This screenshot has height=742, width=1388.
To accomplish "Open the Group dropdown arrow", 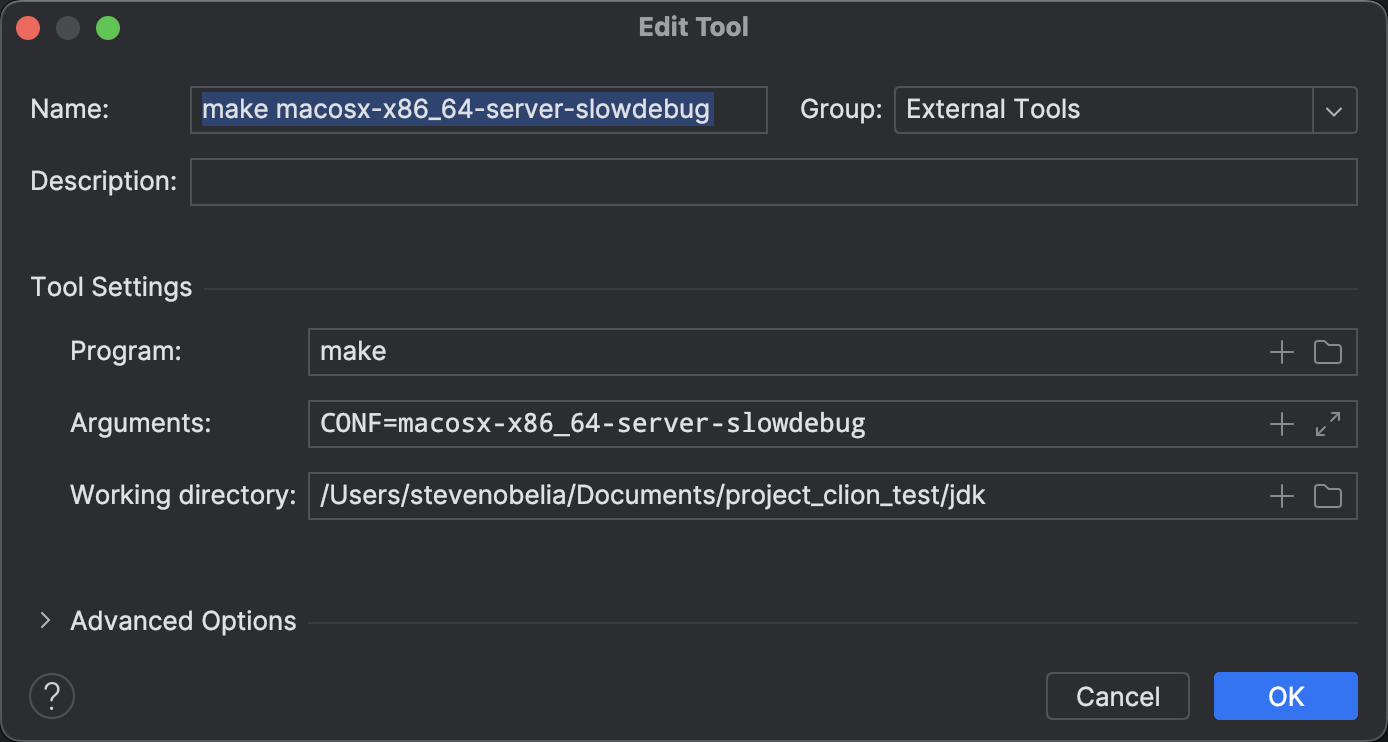I will (x=1334, y=110).
